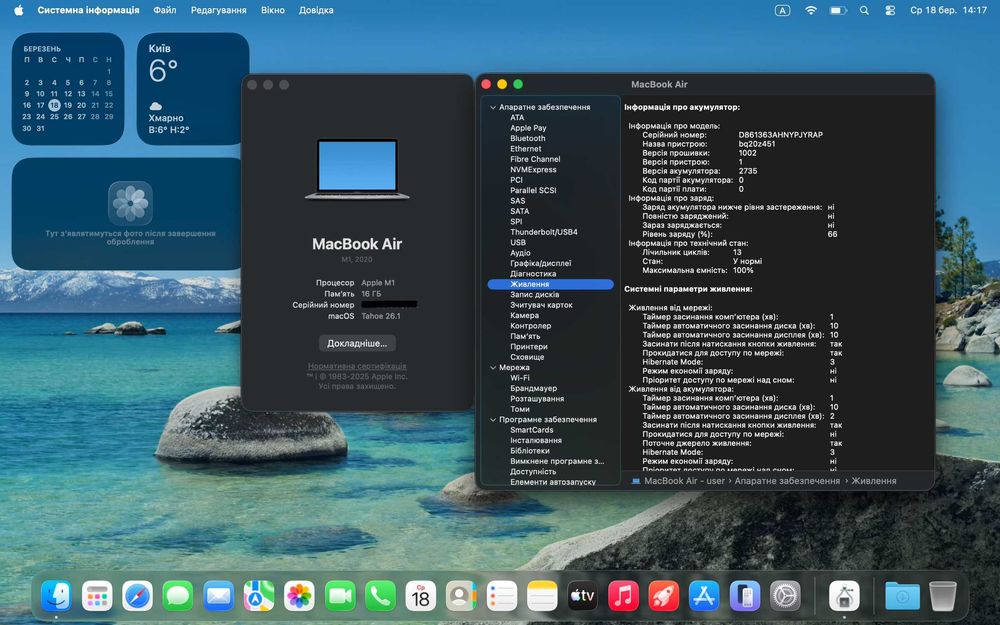Click the Київ weather widget
Viewport: 1000px width, 625px height.
click(193, 89)
